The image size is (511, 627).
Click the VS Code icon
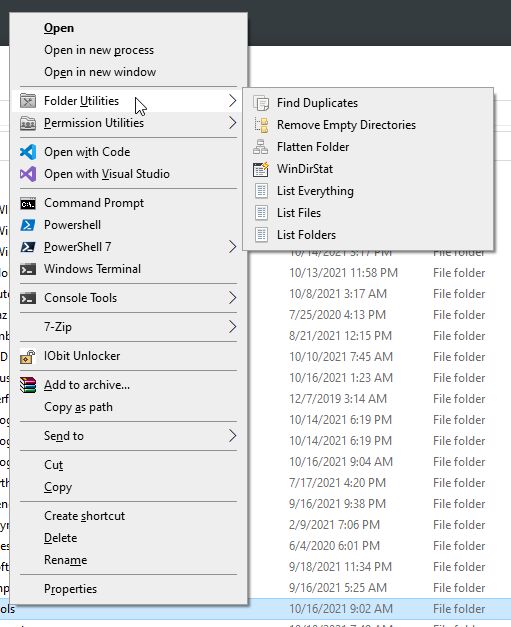tap(28, 152)
